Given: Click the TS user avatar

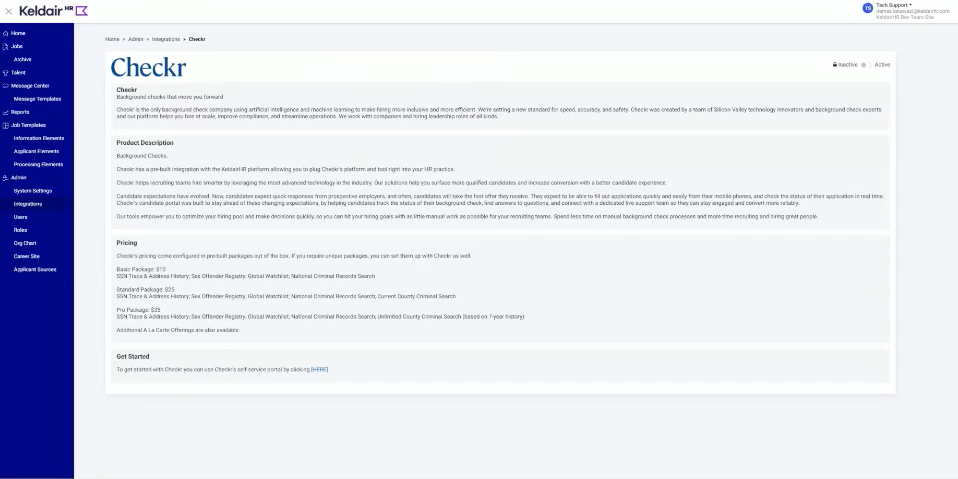Looking at the screenshot, I should coord(868,8).
